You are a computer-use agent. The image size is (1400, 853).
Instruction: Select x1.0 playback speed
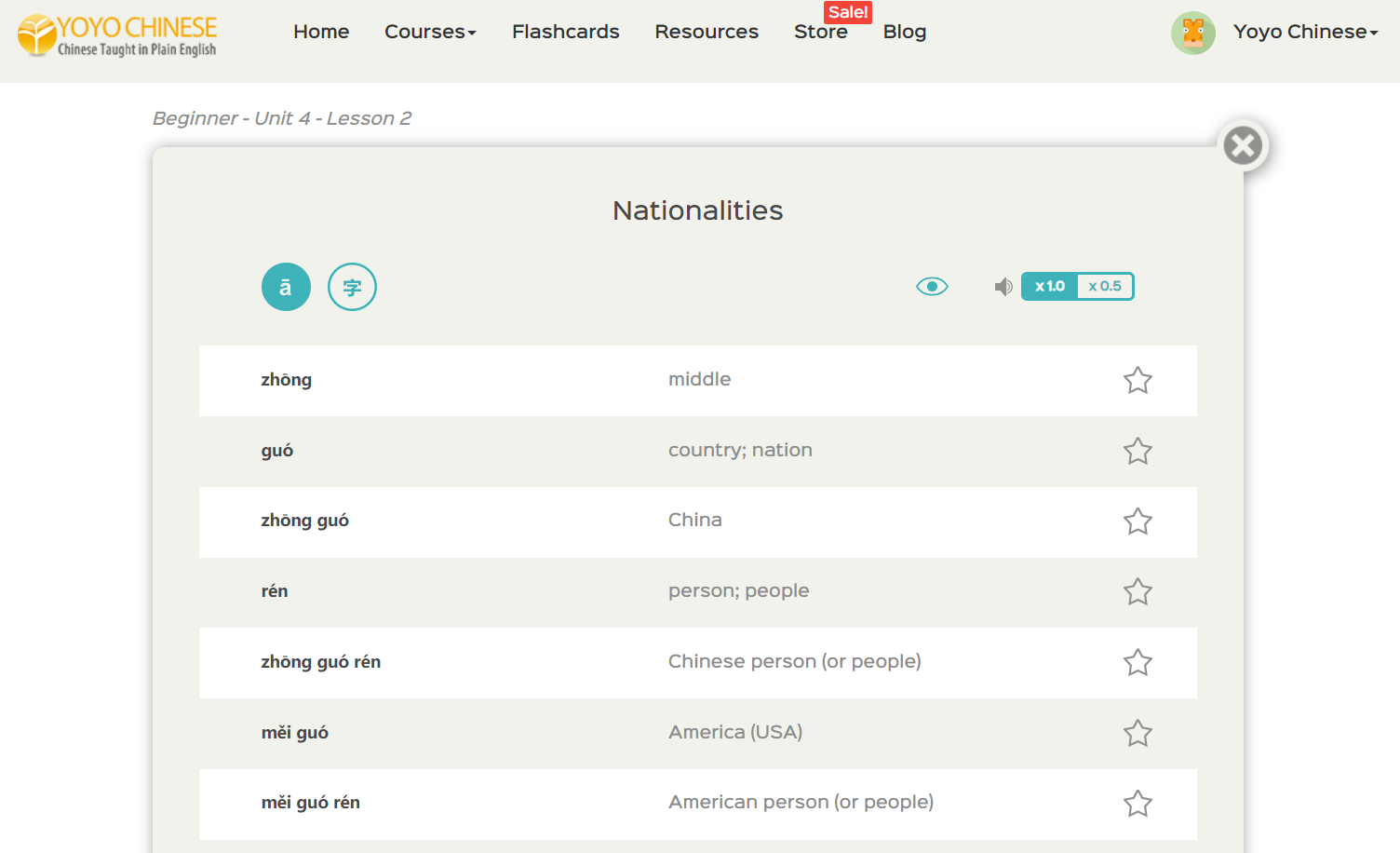click(x=1050, y=287)
